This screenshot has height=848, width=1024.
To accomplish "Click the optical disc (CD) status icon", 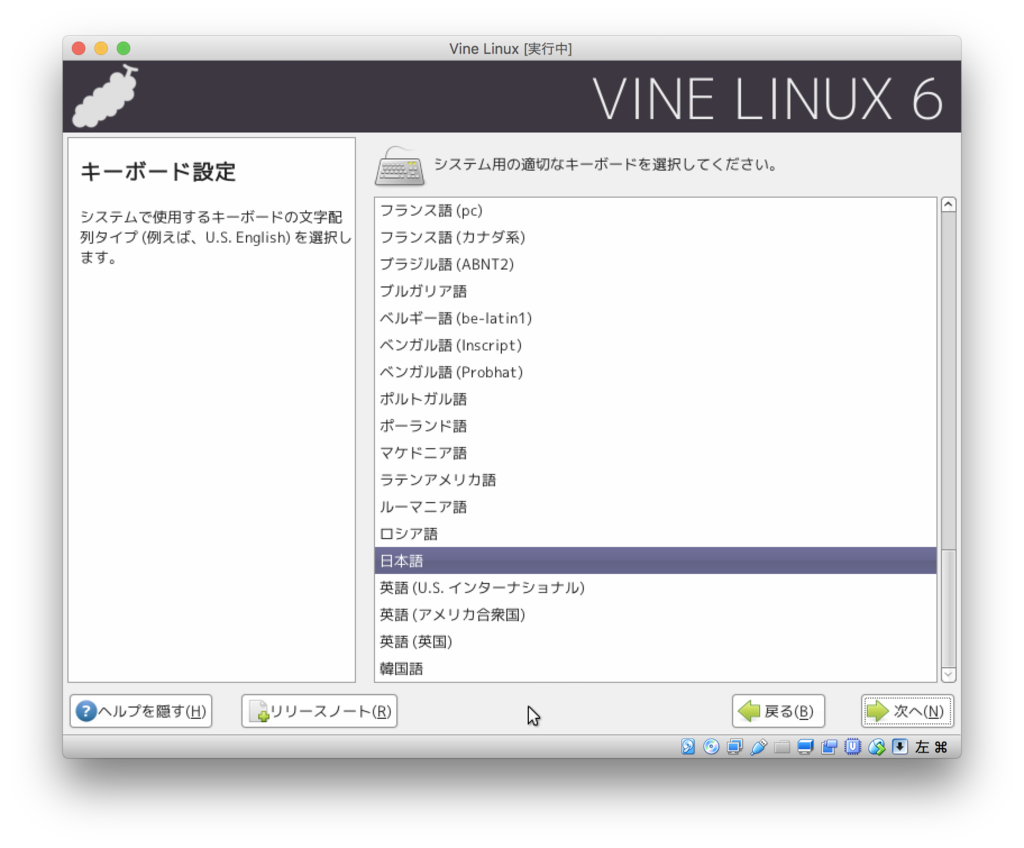I will point(711,747).
